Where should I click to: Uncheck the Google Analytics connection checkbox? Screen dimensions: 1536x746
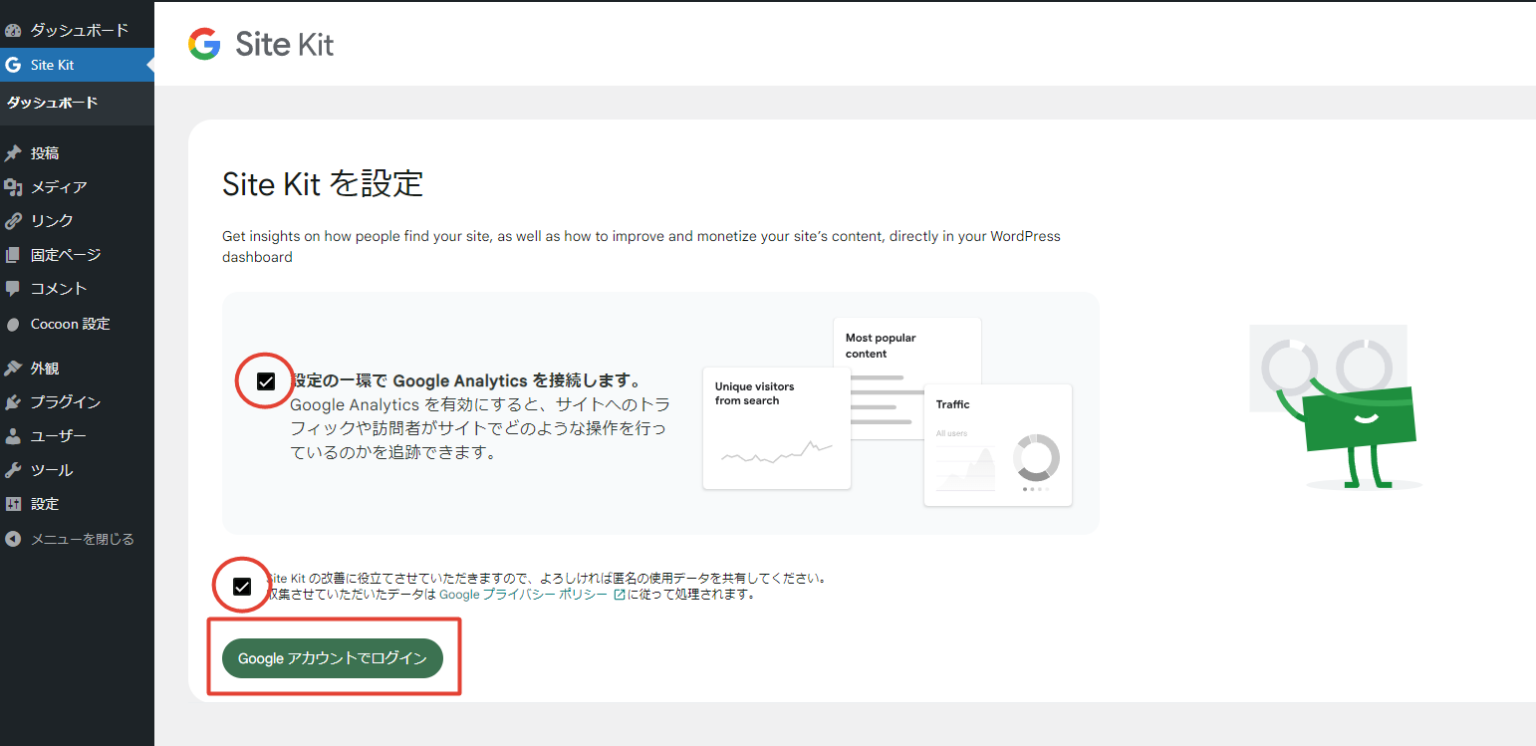tap(266, 381)
